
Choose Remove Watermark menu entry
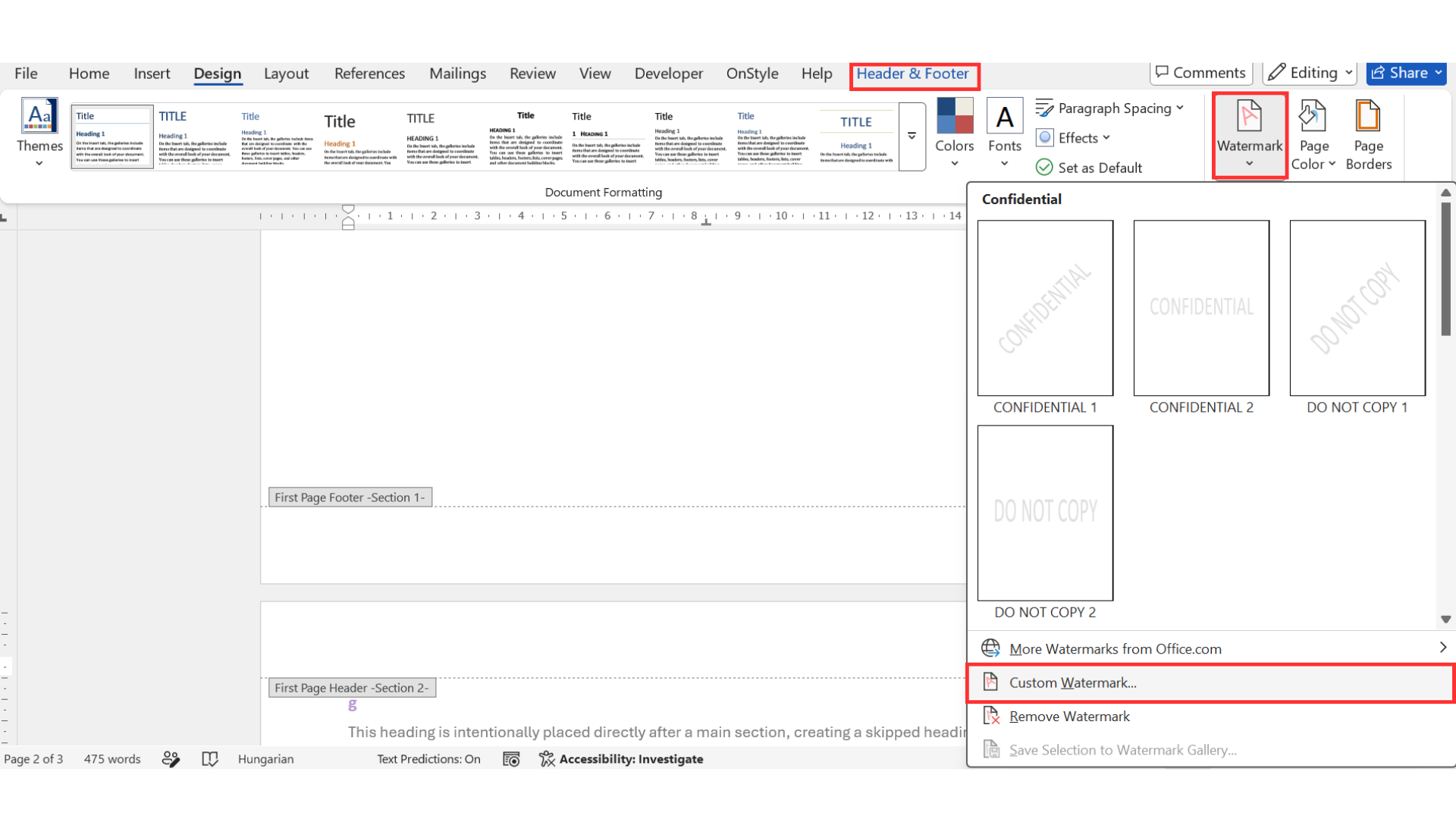tap(1211, 717)
